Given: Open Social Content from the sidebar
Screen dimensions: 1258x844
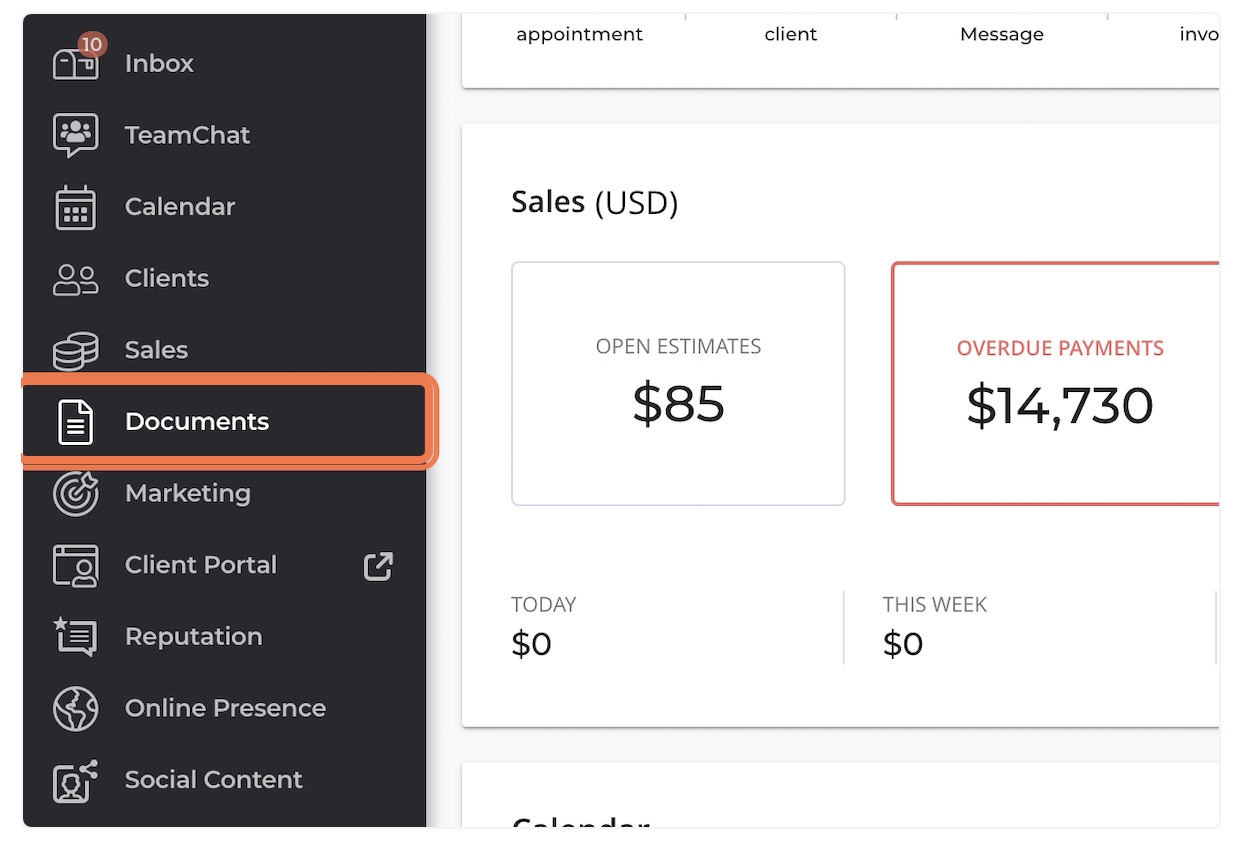Looking at the screenshot, I should point(213,780).
